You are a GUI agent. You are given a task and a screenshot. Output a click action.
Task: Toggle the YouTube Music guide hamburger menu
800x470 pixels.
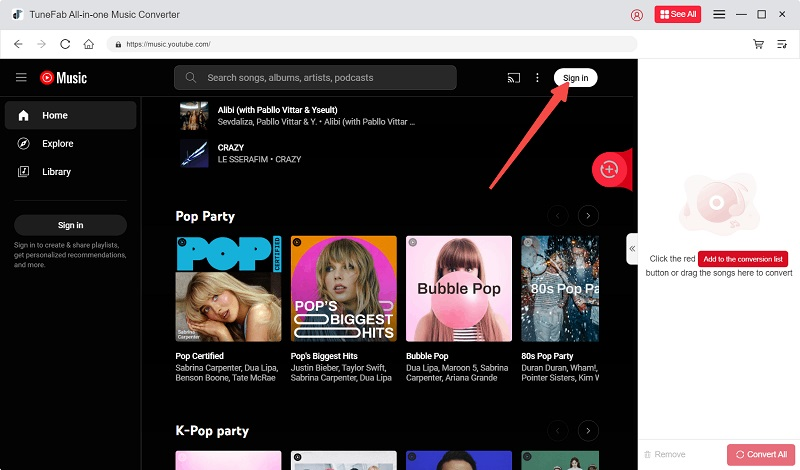tap(21, 78)
